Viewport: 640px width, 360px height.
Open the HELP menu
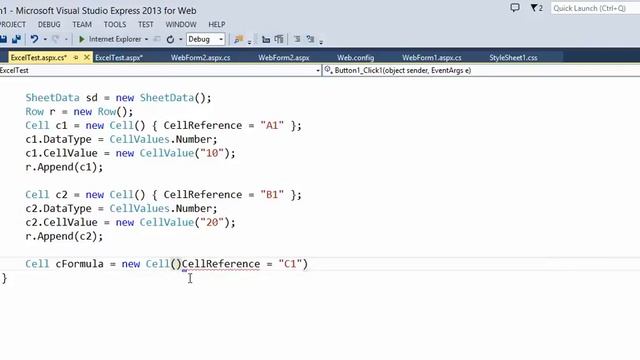tap(217, 24)
